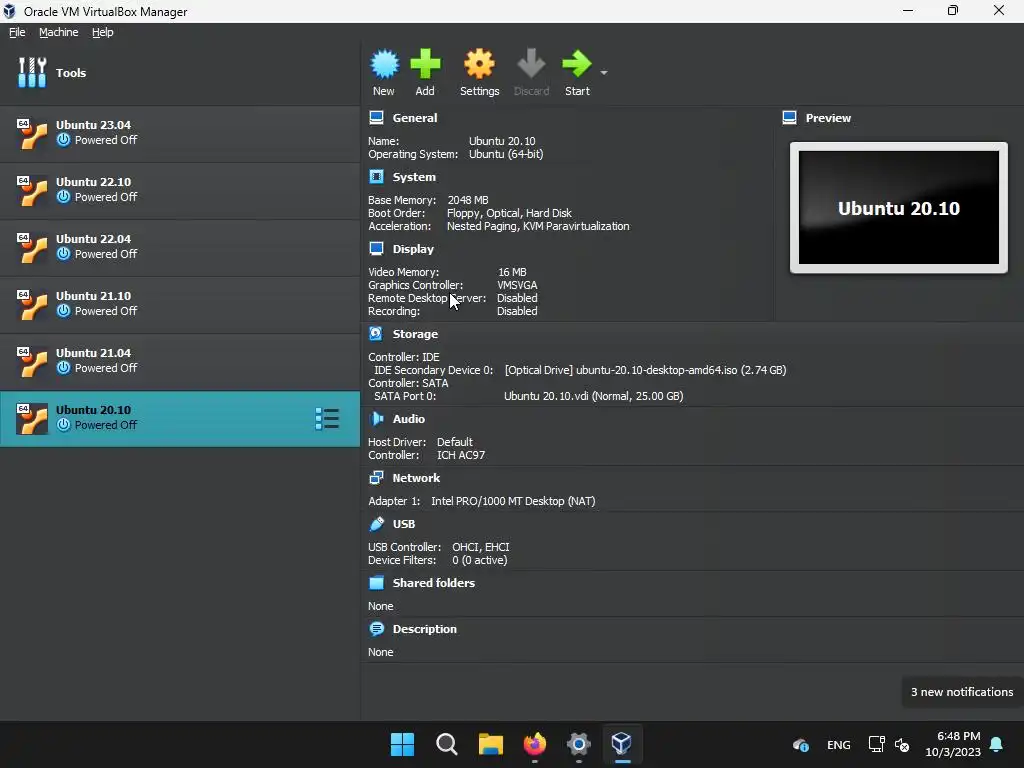Open the notification bell in system tray
This screenshot has width=1024, height=768.
coord(997,744)
